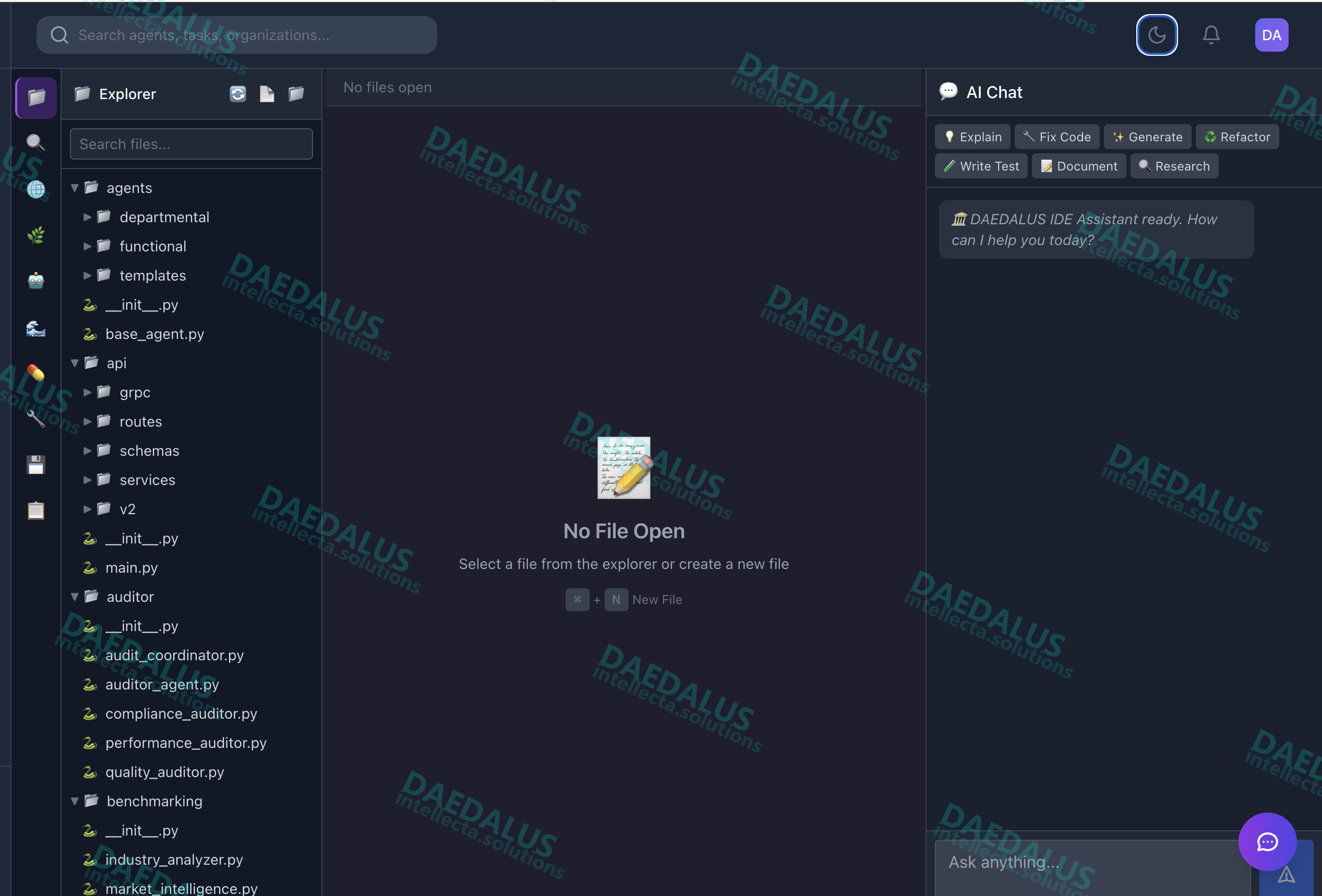The image size is (1322, 896).
Task: Expand the grpc folder
Action: [87, 392]
